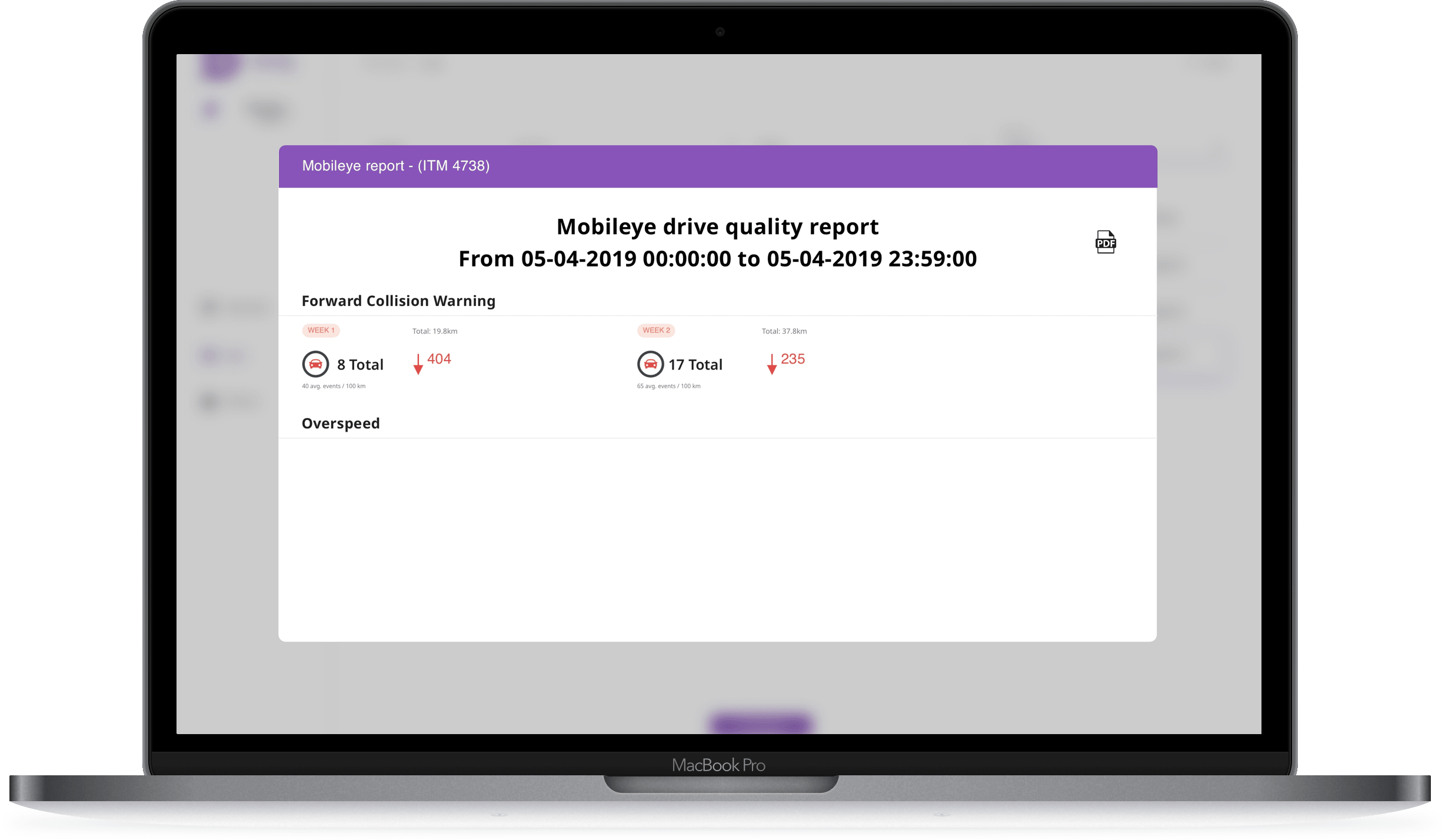Click "40 avg. events / 100 km"
Screen dimensions: 1445x840
click(334, 386)
